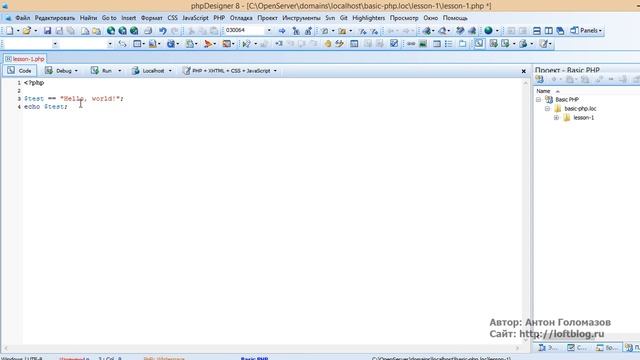Image resolution: width=640 pixels, height=360 pixels.
Task: Click the first globe browser preview icon
Action: (x=111, y=31)
